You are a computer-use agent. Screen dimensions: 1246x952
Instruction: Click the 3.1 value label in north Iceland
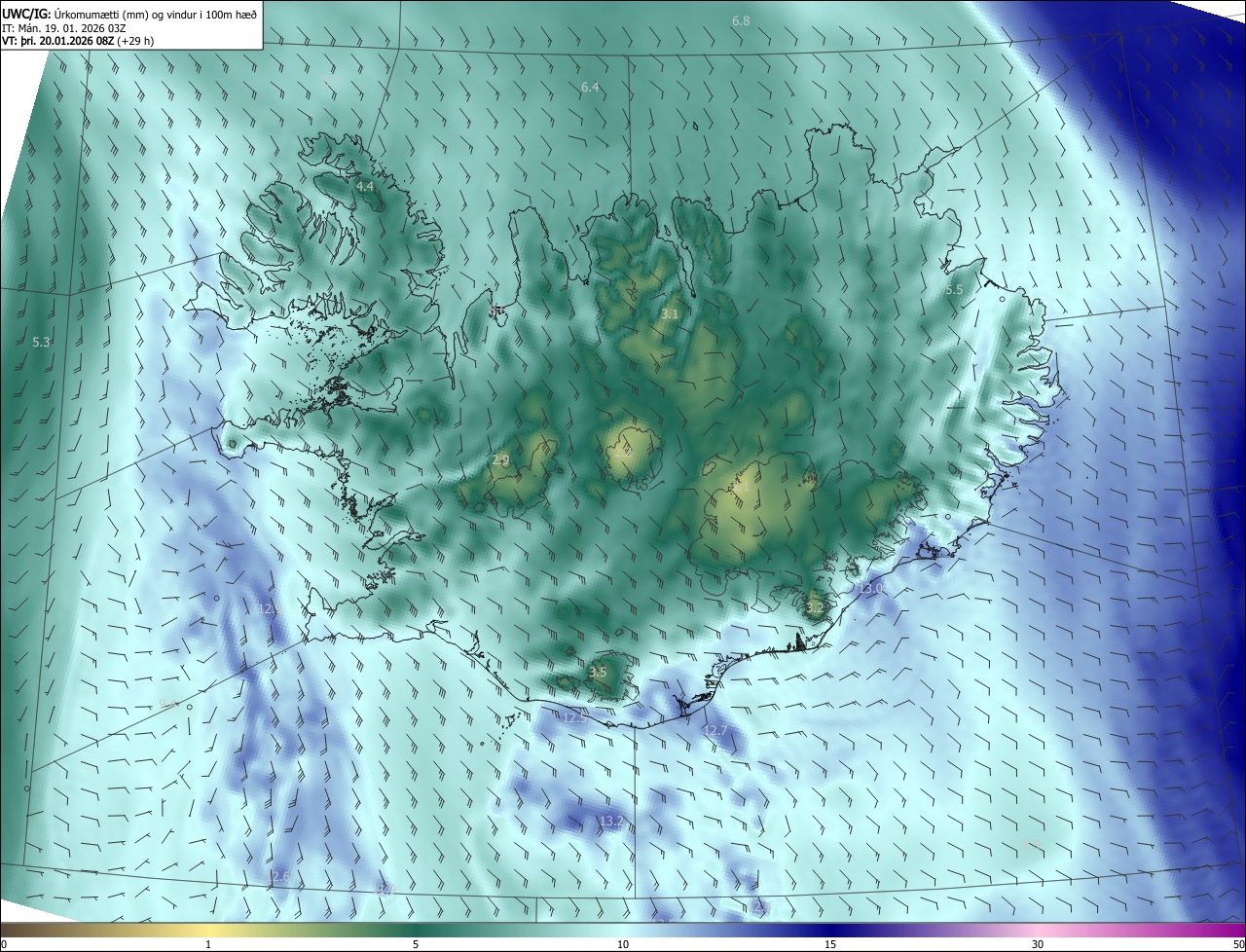(x=670, y=313)
